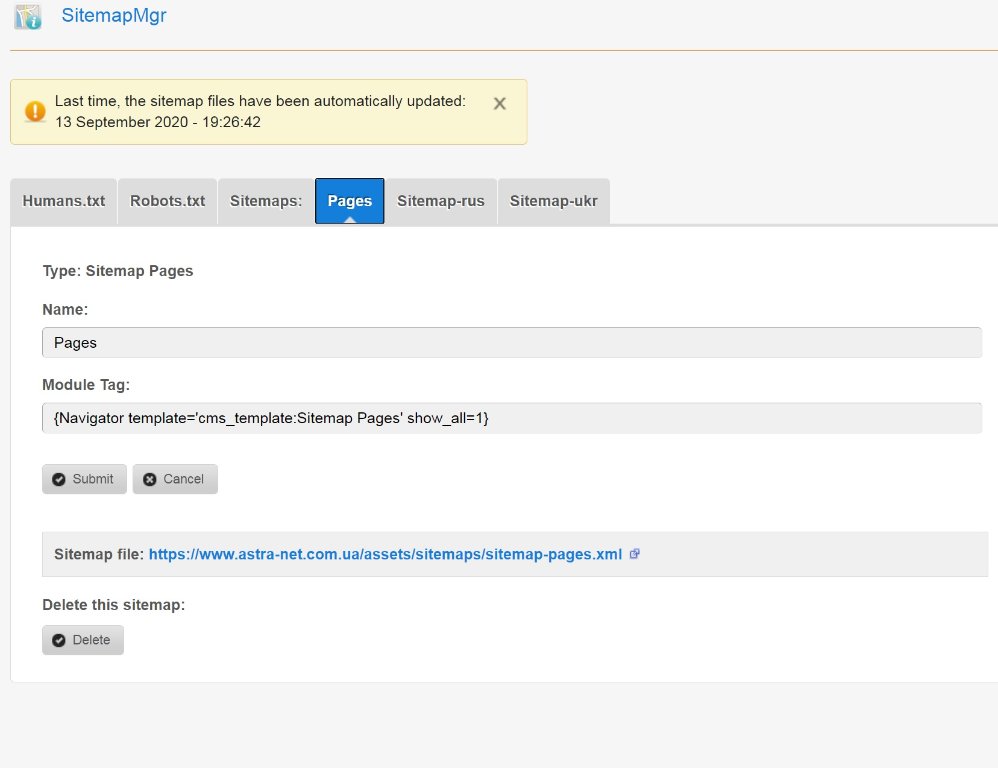Select the active Pages tab
The height and width of the screenshot is (768, 998).
point(350,201)
